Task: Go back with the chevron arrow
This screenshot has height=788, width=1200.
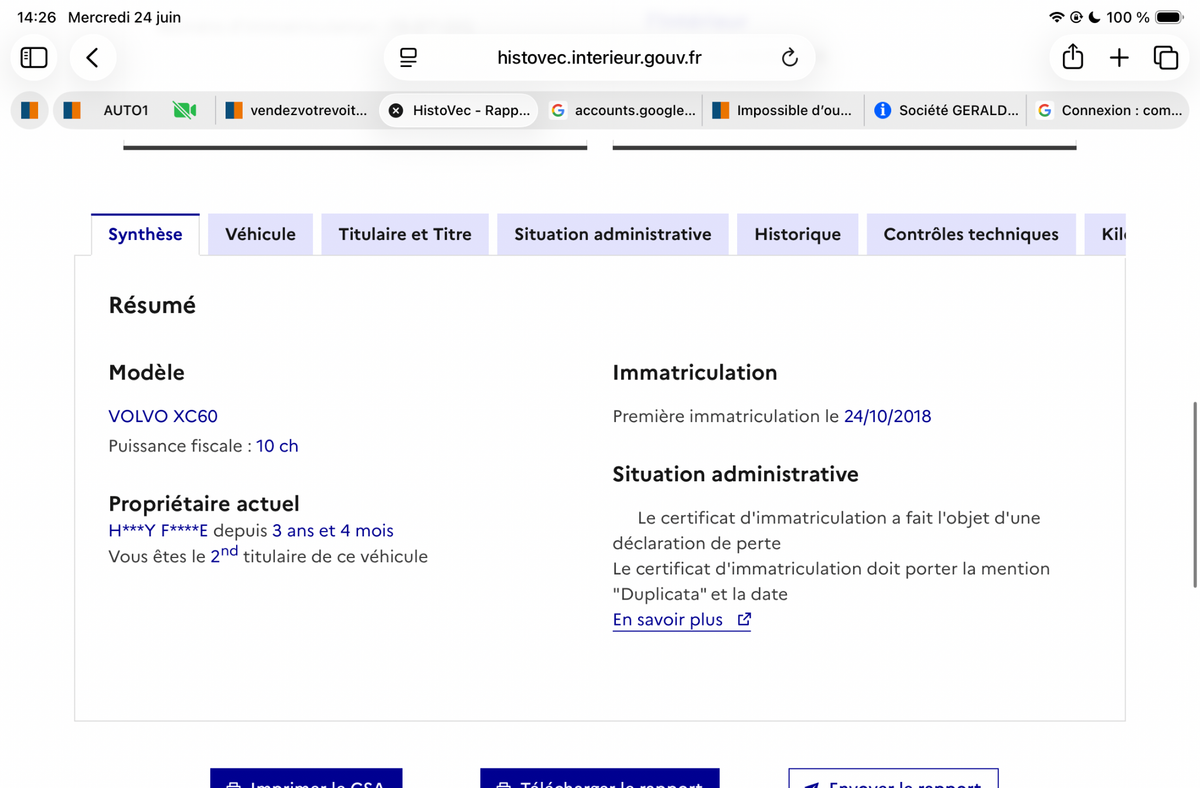Action: 93,58
